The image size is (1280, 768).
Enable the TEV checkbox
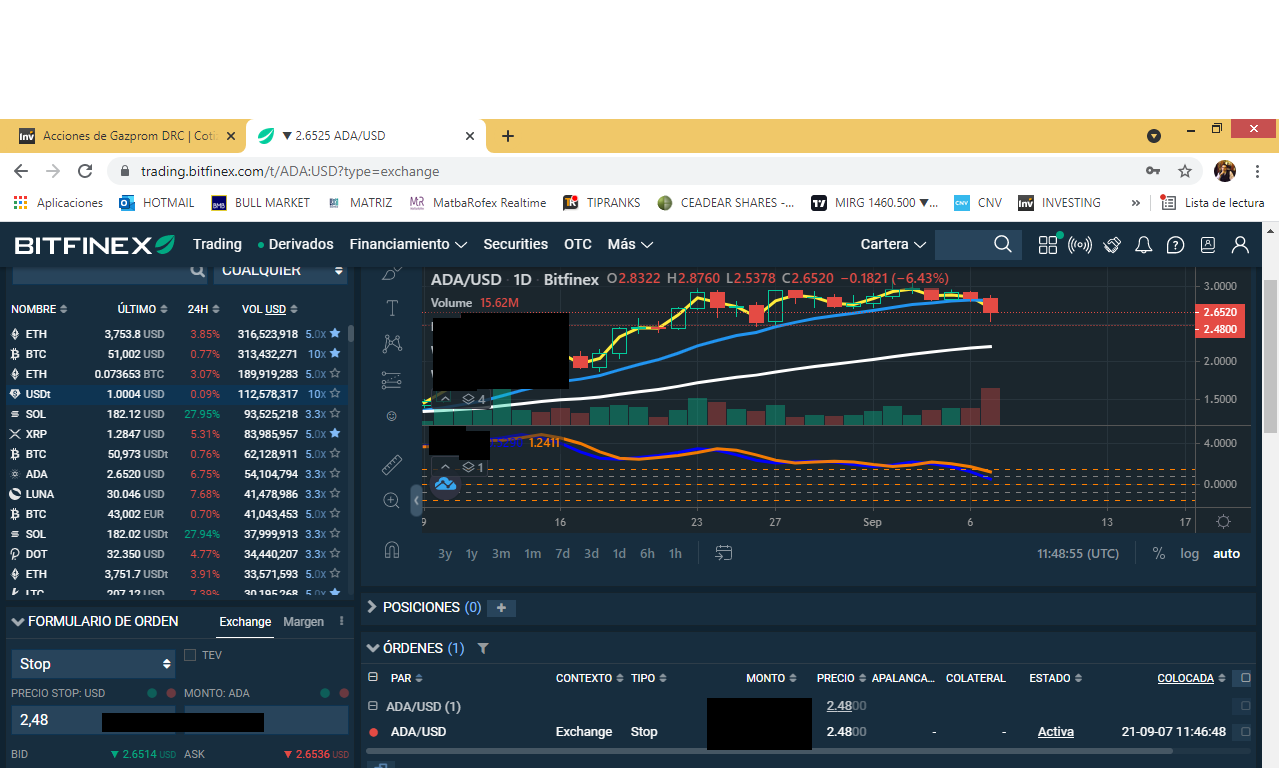pyautogui.click(x=190, y=655)
